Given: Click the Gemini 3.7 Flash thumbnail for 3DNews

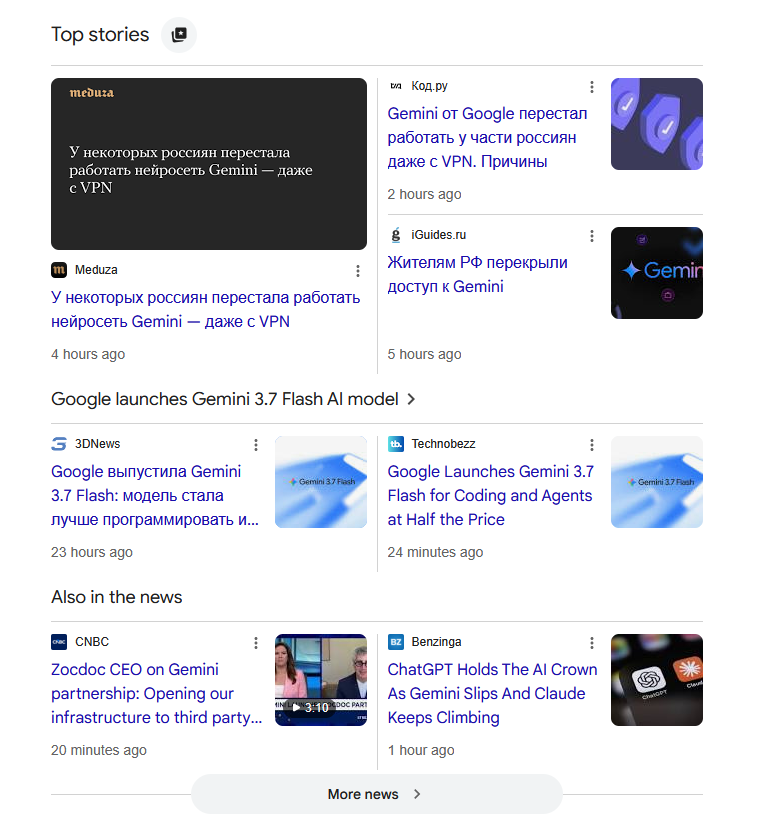Looking at the screenshot, I should pos(321,482).
